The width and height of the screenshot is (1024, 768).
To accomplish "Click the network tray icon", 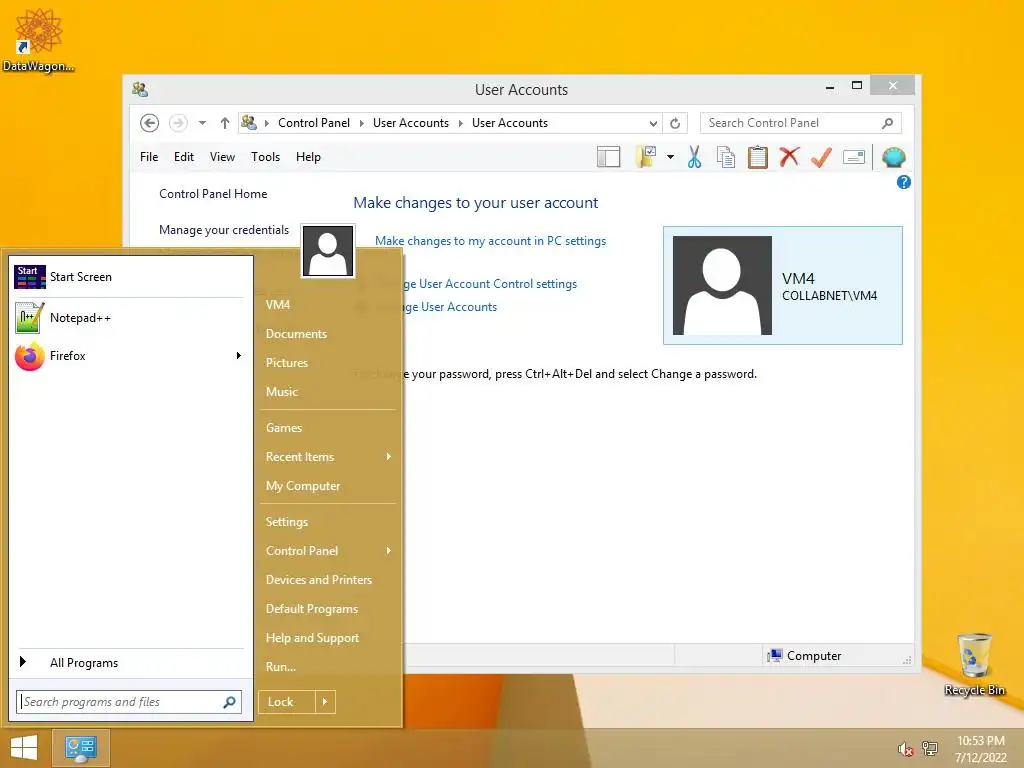I will point(929,749).
